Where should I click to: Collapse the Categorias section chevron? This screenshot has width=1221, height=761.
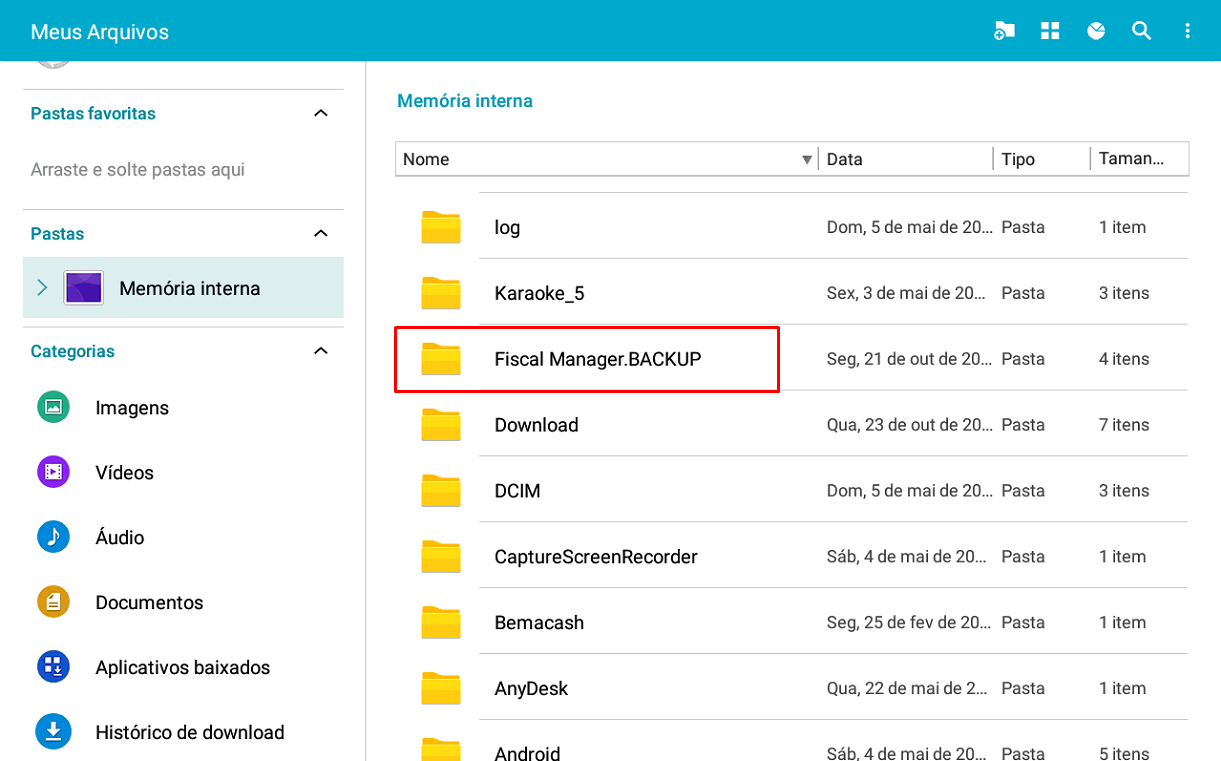321,351
